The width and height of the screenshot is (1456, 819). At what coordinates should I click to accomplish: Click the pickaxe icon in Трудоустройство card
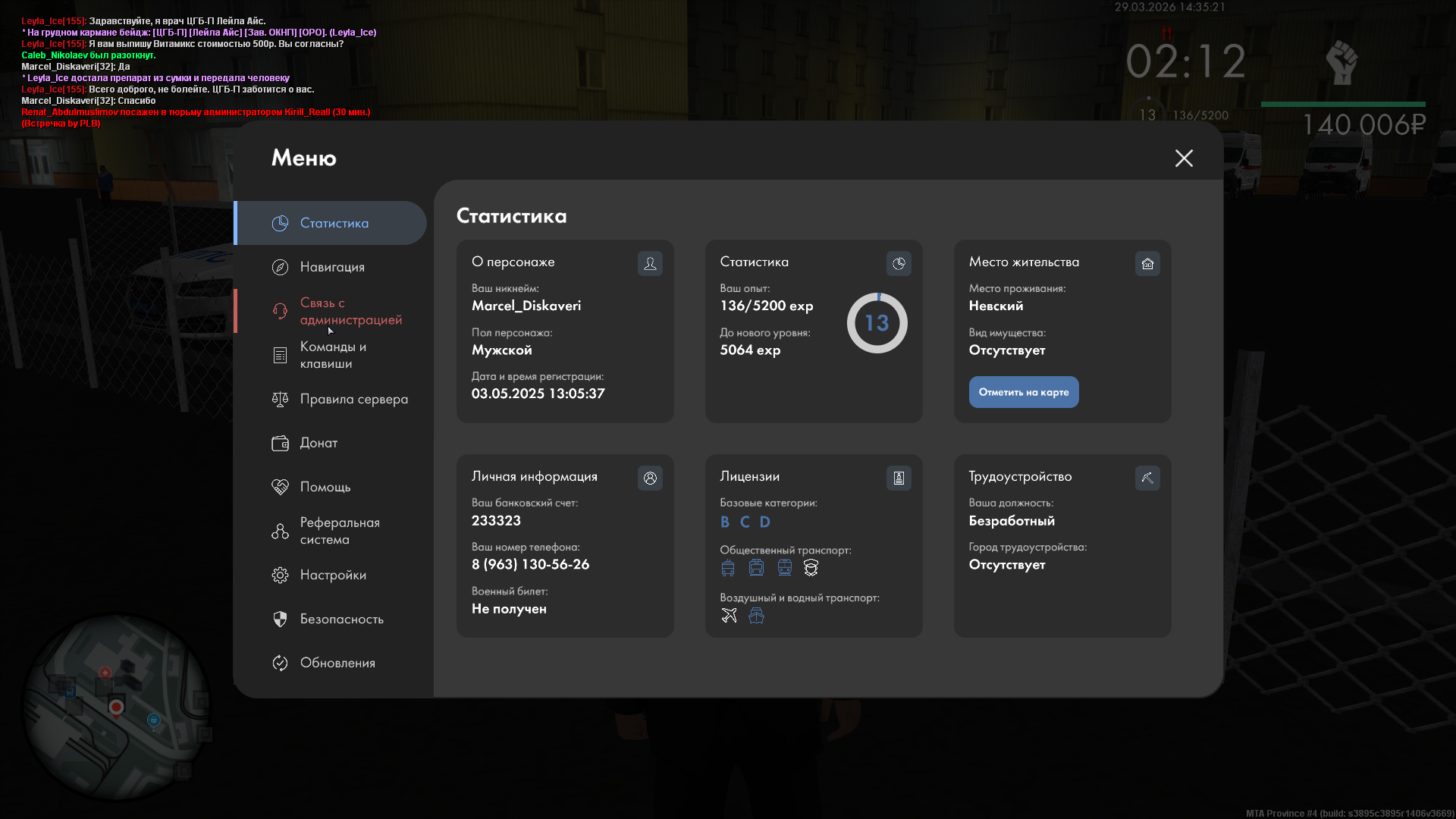tap(1147, 478)
